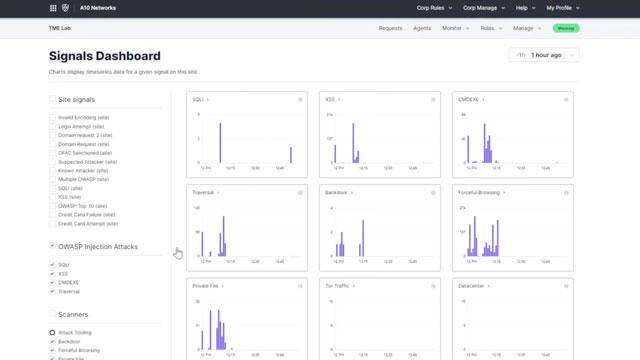Click the SQLI chart options icon
This screenshot has width=640, height=360.
pos(300,100)
